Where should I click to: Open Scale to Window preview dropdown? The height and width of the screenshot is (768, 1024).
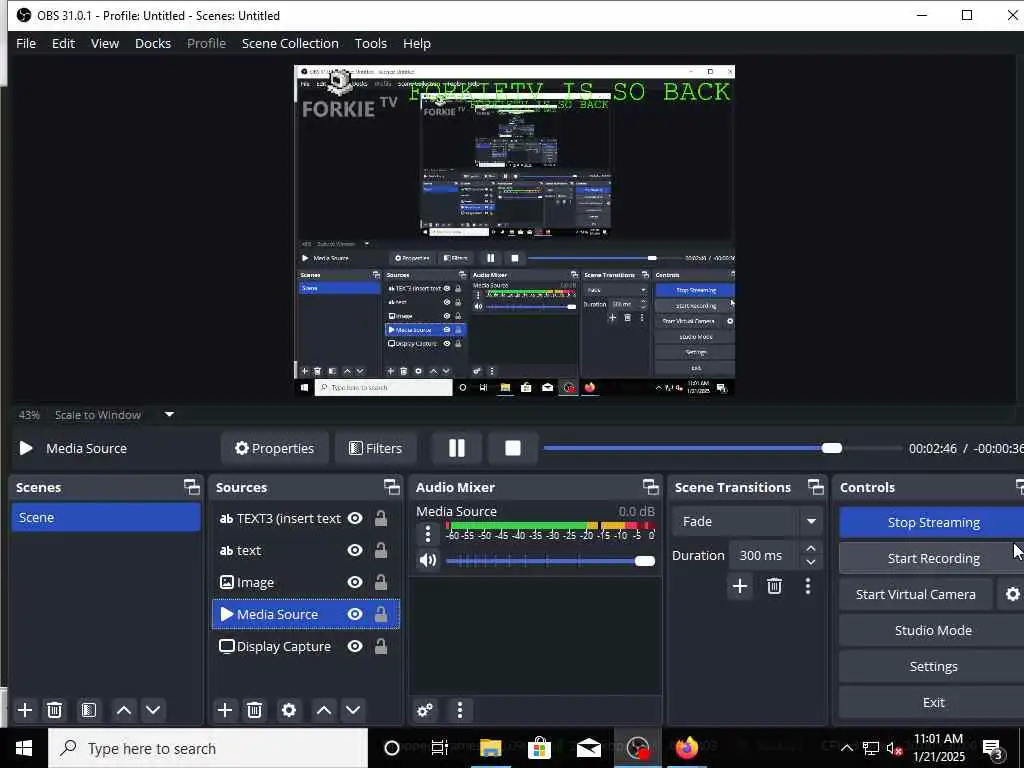169,415
